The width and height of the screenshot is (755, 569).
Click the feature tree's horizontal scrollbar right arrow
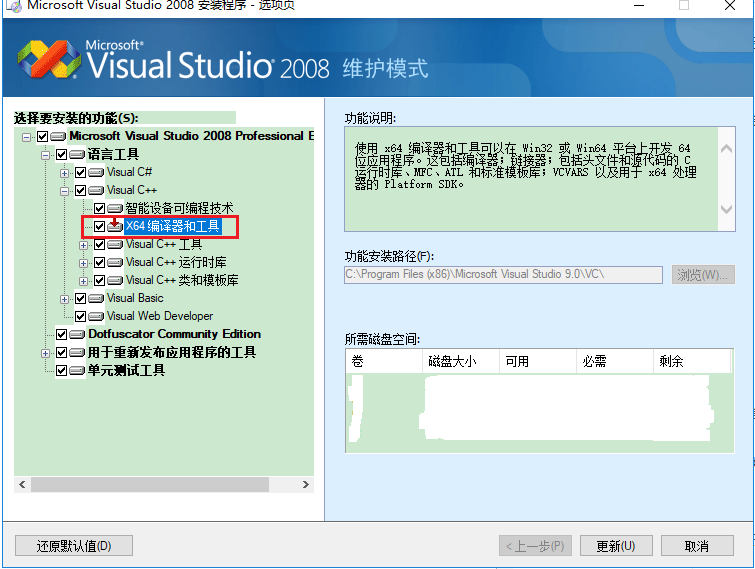pos(306,485)
